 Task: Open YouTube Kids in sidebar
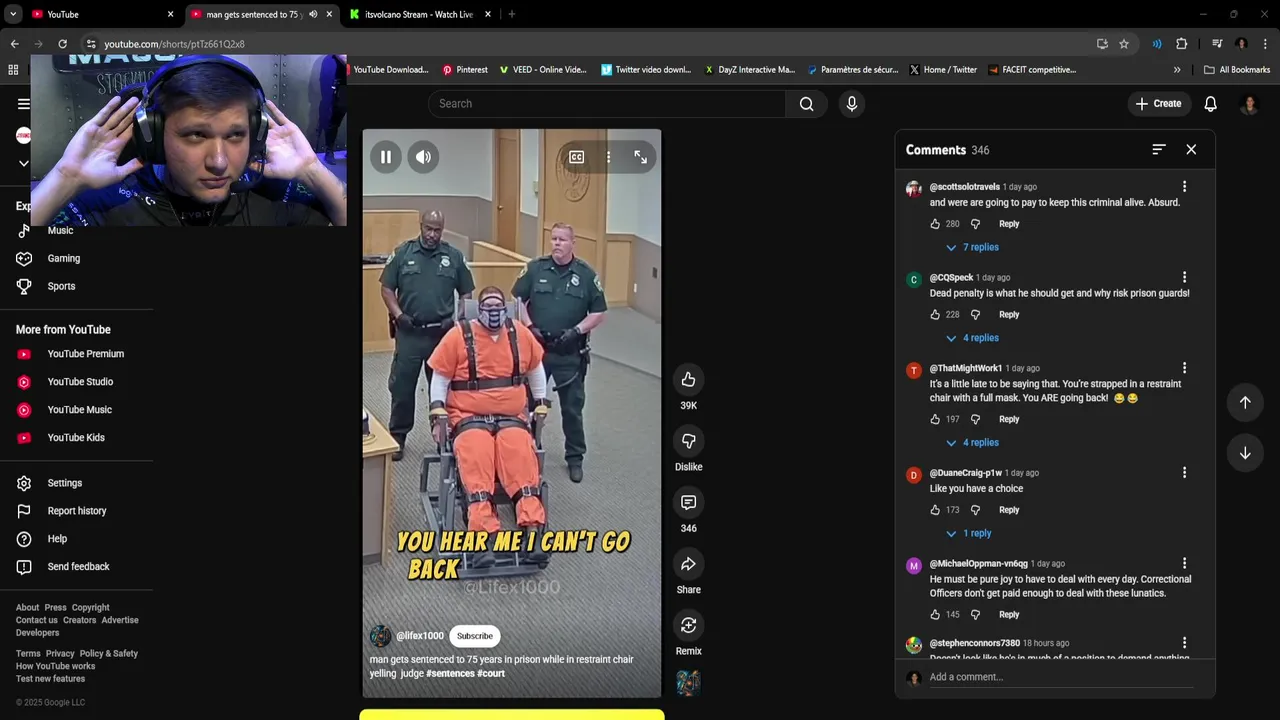tap(77, 438)
